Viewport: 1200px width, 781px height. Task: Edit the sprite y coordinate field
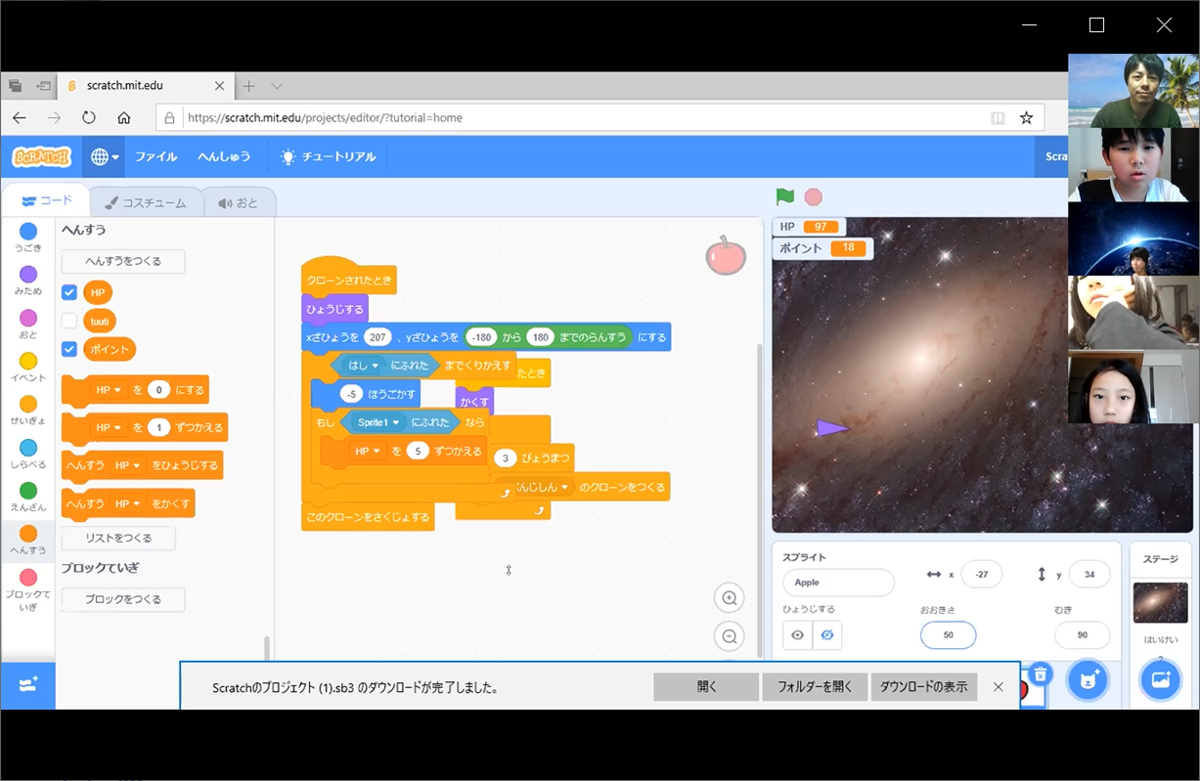pyautogui.click(x=1089, y=574)
